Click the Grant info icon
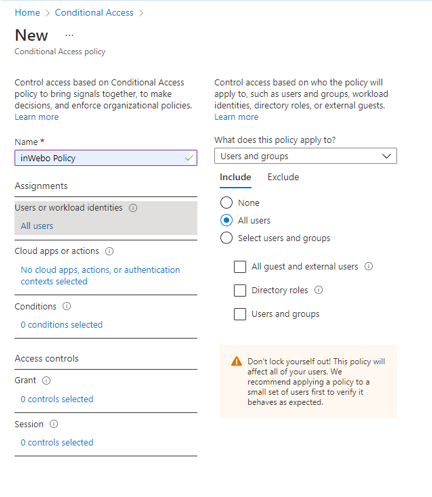The image size is (432, 497). click(x=46, y=381)
